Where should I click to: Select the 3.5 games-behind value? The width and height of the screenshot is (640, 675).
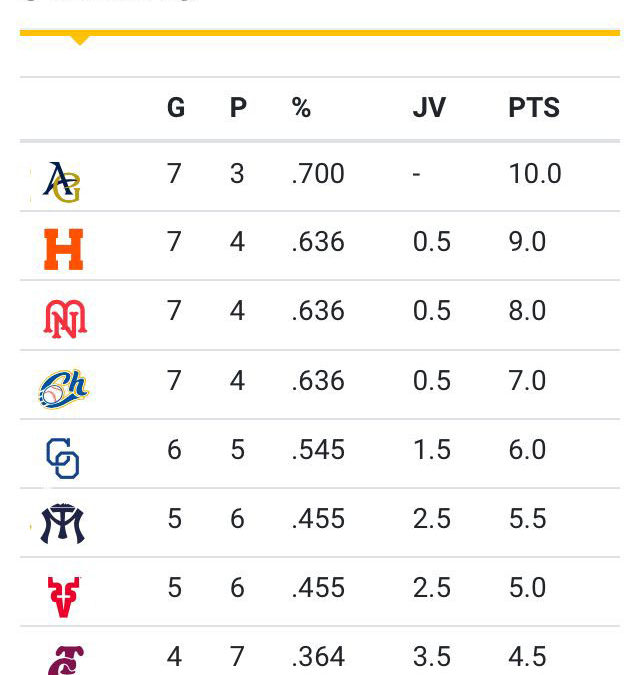(432, 657)
